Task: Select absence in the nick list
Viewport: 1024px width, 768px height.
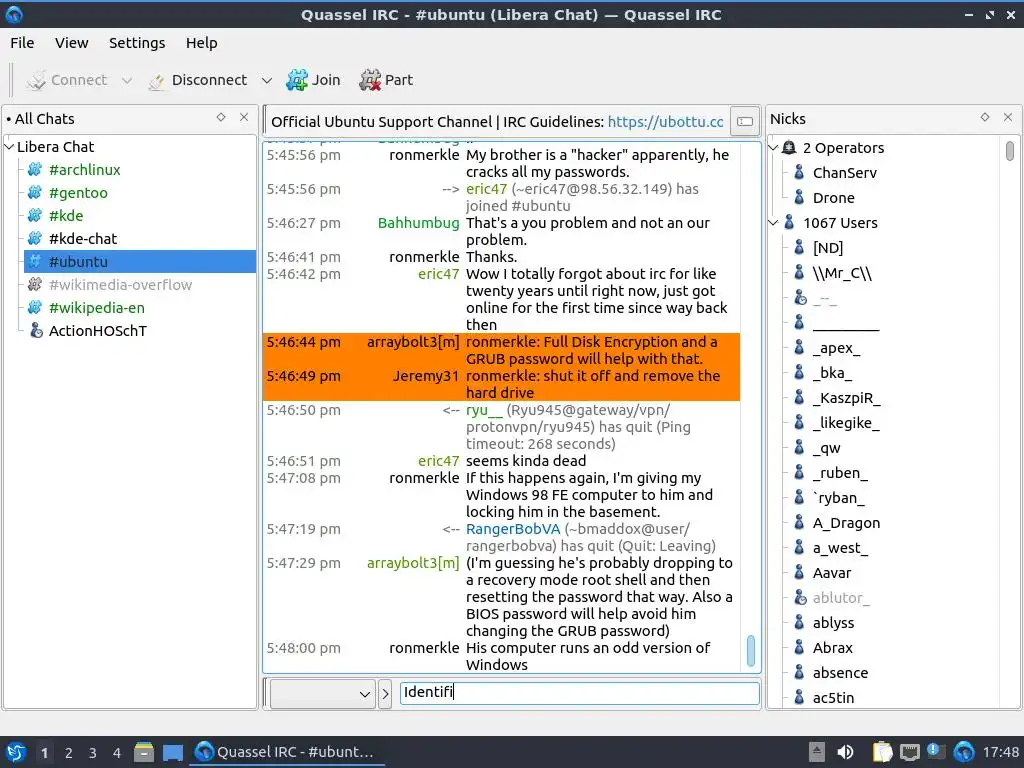Action: tap(840, 673)
